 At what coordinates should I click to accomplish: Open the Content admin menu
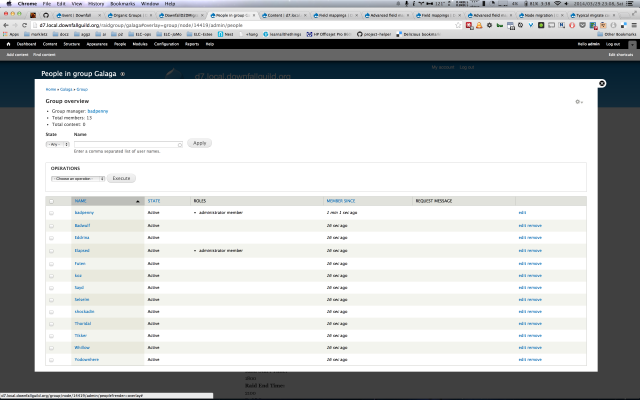pos(50,44)
